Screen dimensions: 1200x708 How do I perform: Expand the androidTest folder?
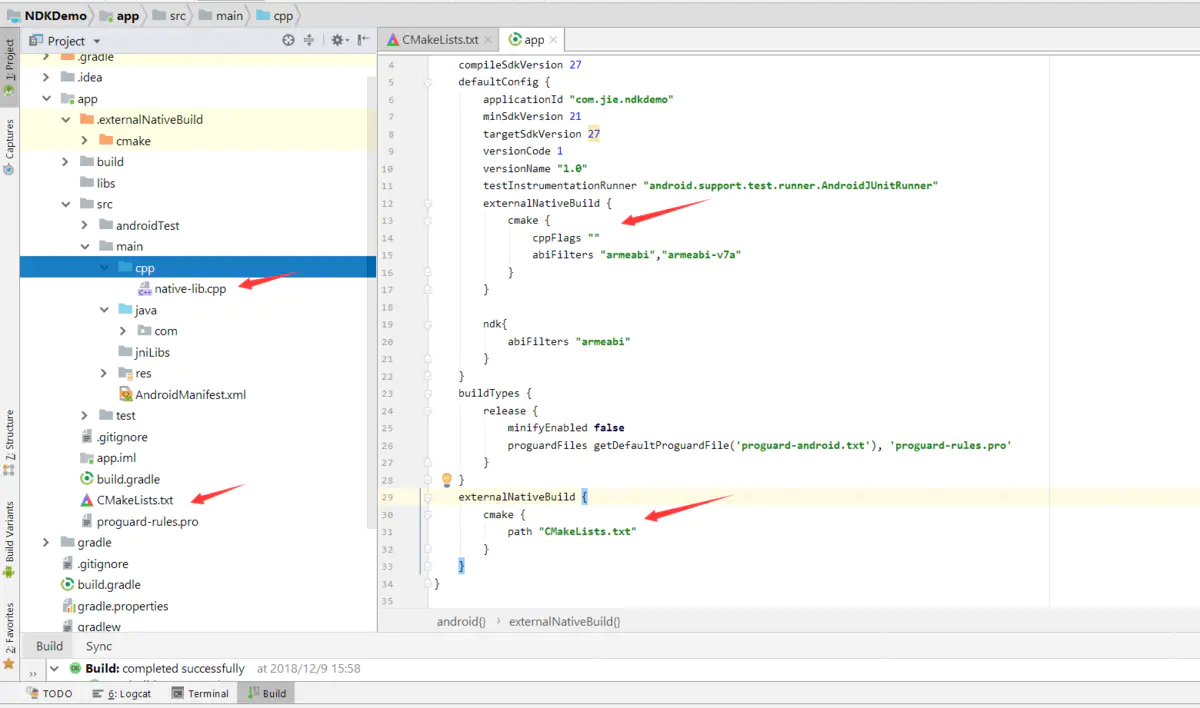[x=85, y=226]
